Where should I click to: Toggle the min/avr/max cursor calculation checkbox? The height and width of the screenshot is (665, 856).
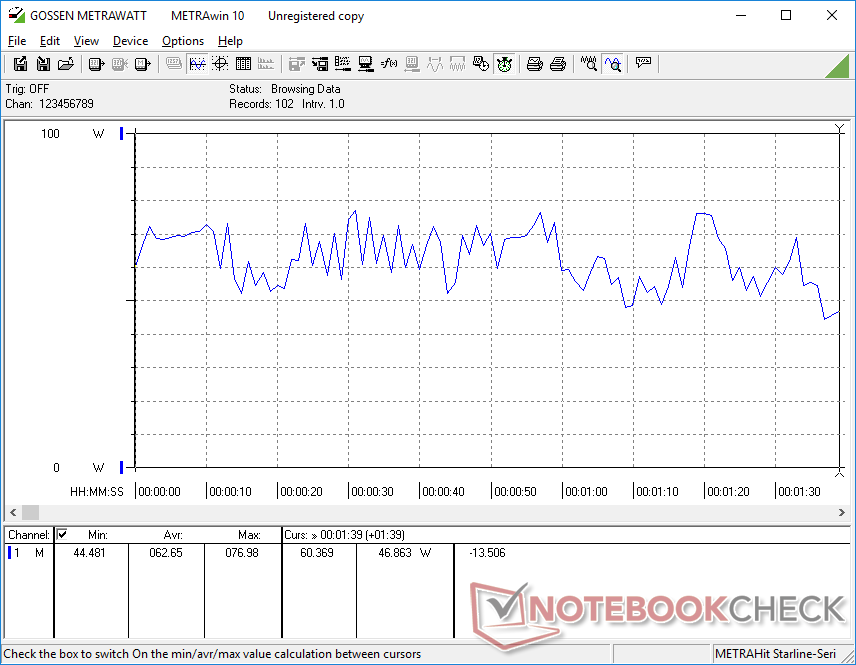coord(62,534)
